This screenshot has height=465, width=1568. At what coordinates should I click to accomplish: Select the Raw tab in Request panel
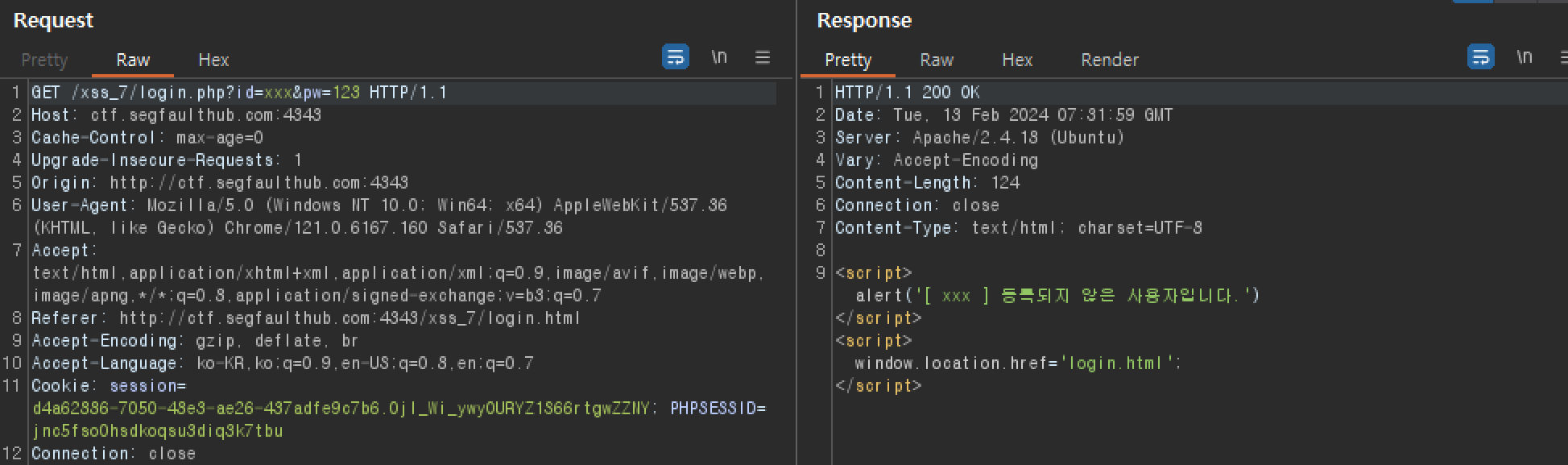[x=133, y=60]
